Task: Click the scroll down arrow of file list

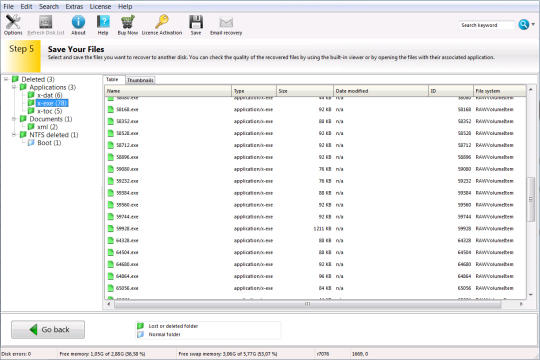Action: (531, 295)
